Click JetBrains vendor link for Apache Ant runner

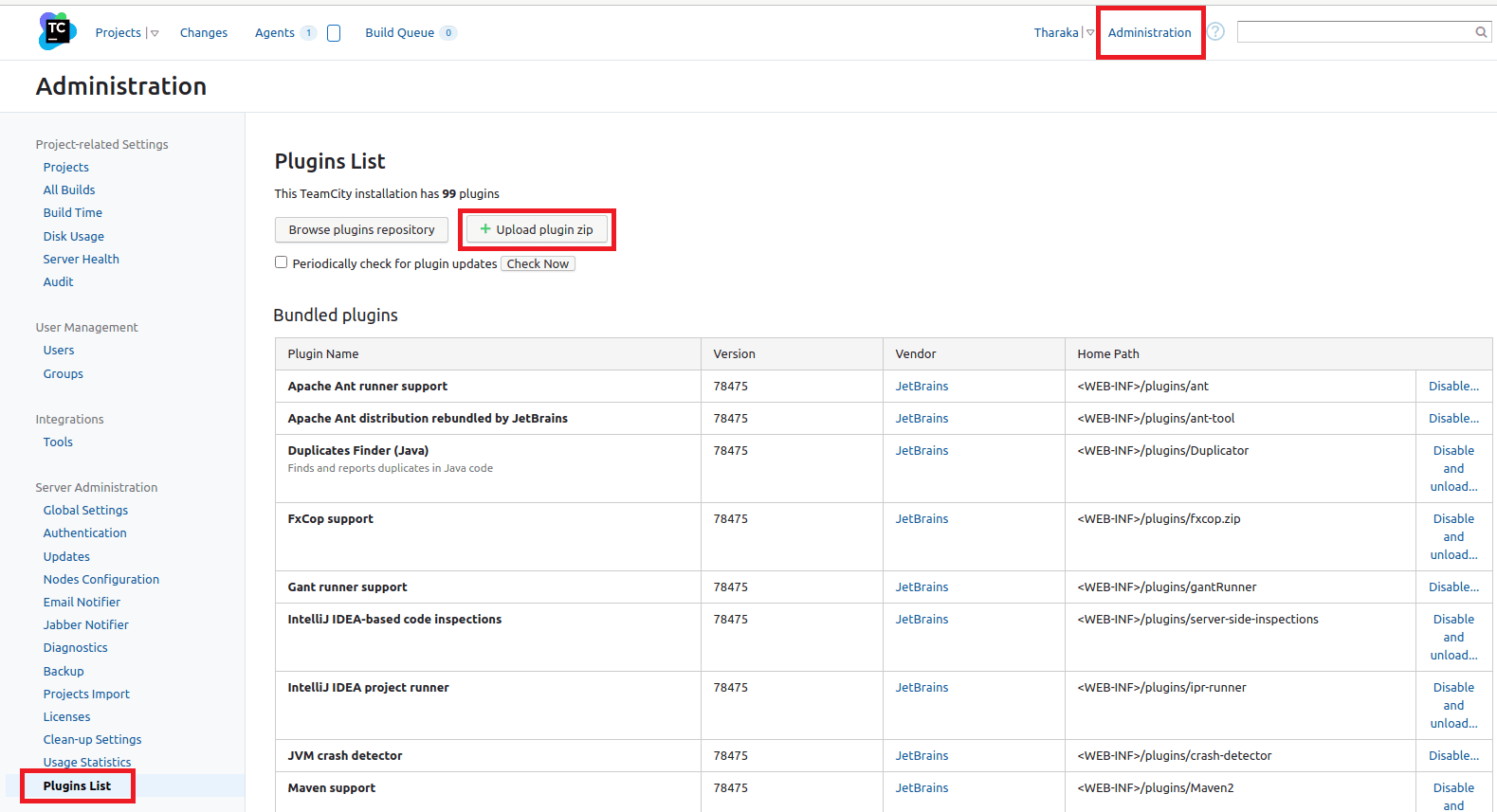point(922,386)
